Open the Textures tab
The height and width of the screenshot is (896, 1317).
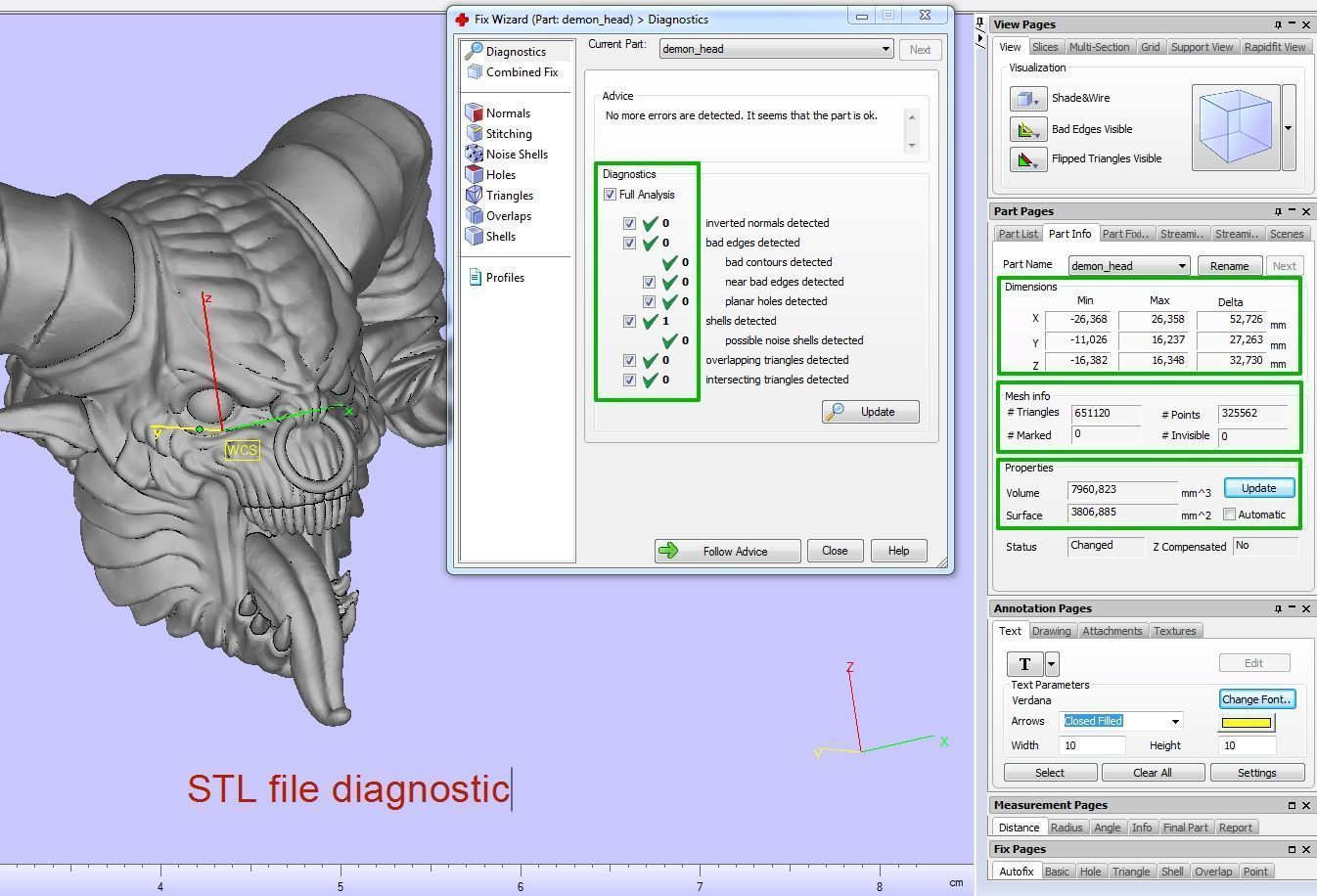(x=1174, y=631)
